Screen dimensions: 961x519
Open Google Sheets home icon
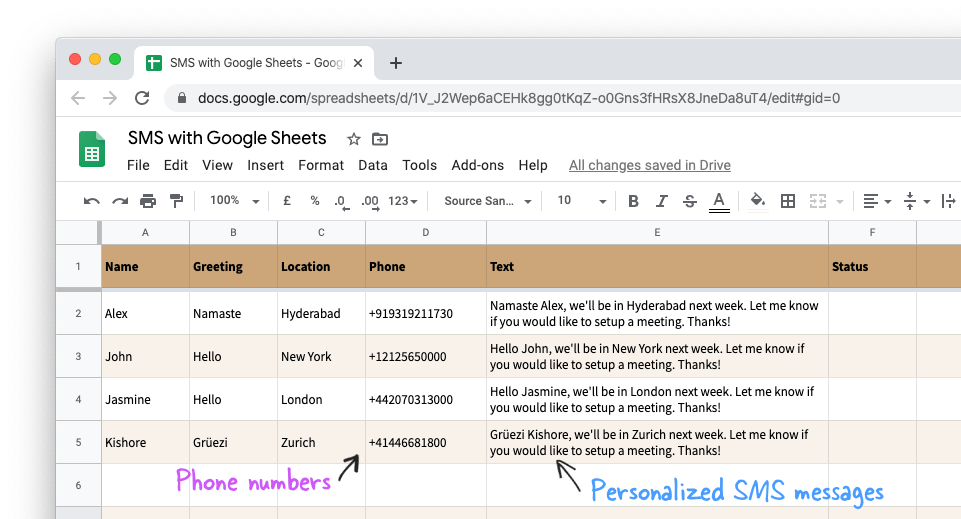click(x=92, y=149)
